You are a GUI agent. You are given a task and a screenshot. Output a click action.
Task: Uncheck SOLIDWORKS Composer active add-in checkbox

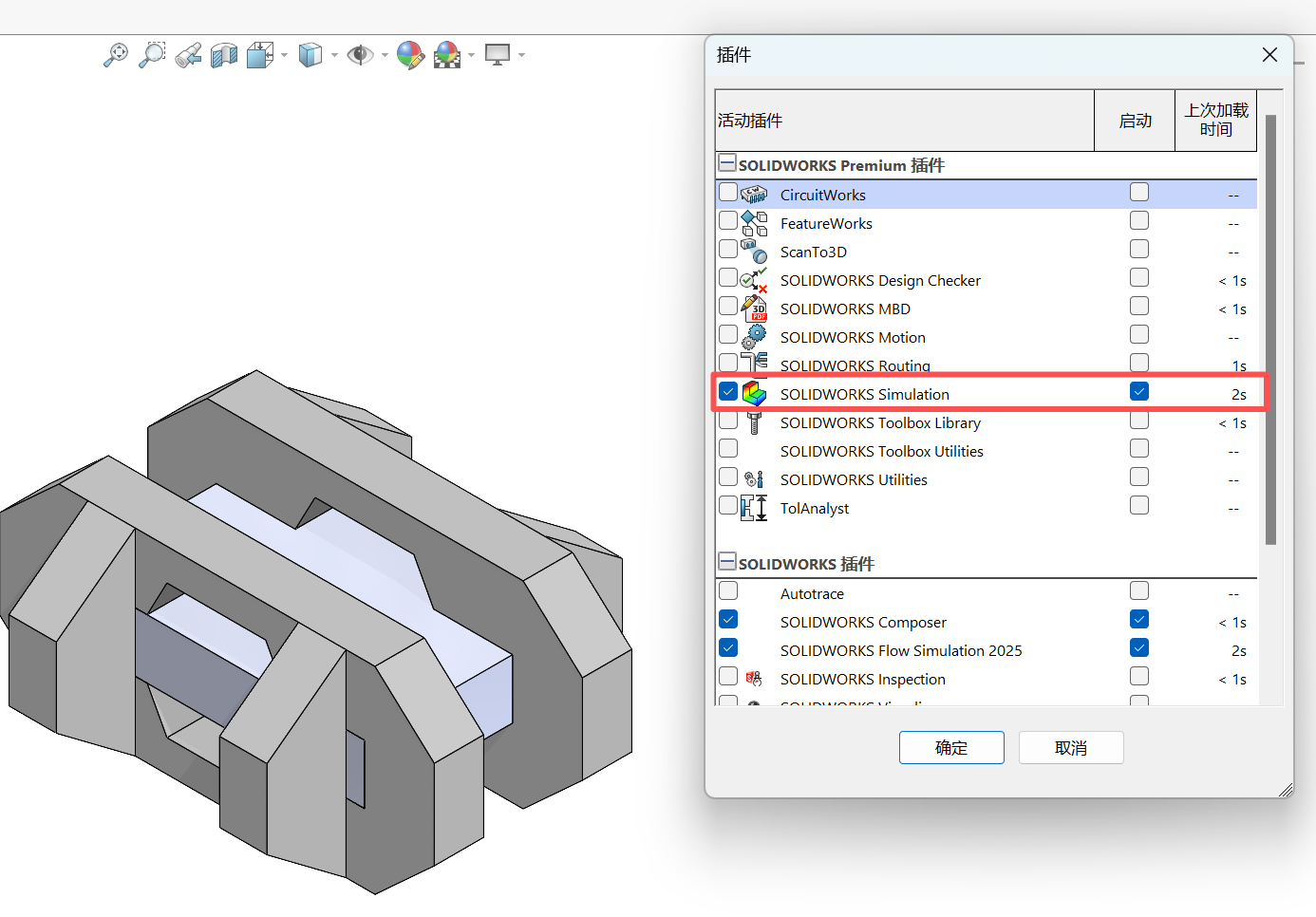coord(728,619)
